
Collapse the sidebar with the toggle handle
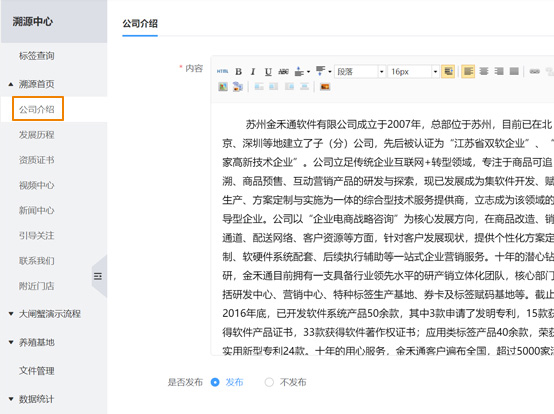[x=99, y=276]
